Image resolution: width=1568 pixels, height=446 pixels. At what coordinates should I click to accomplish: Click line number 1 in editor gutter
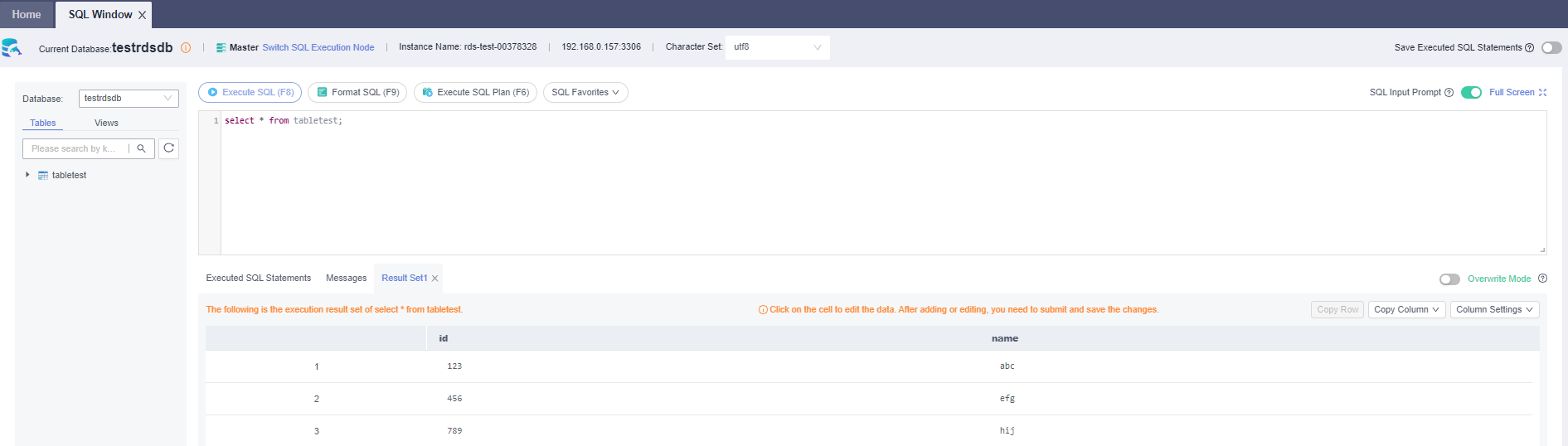coord(216,121)
